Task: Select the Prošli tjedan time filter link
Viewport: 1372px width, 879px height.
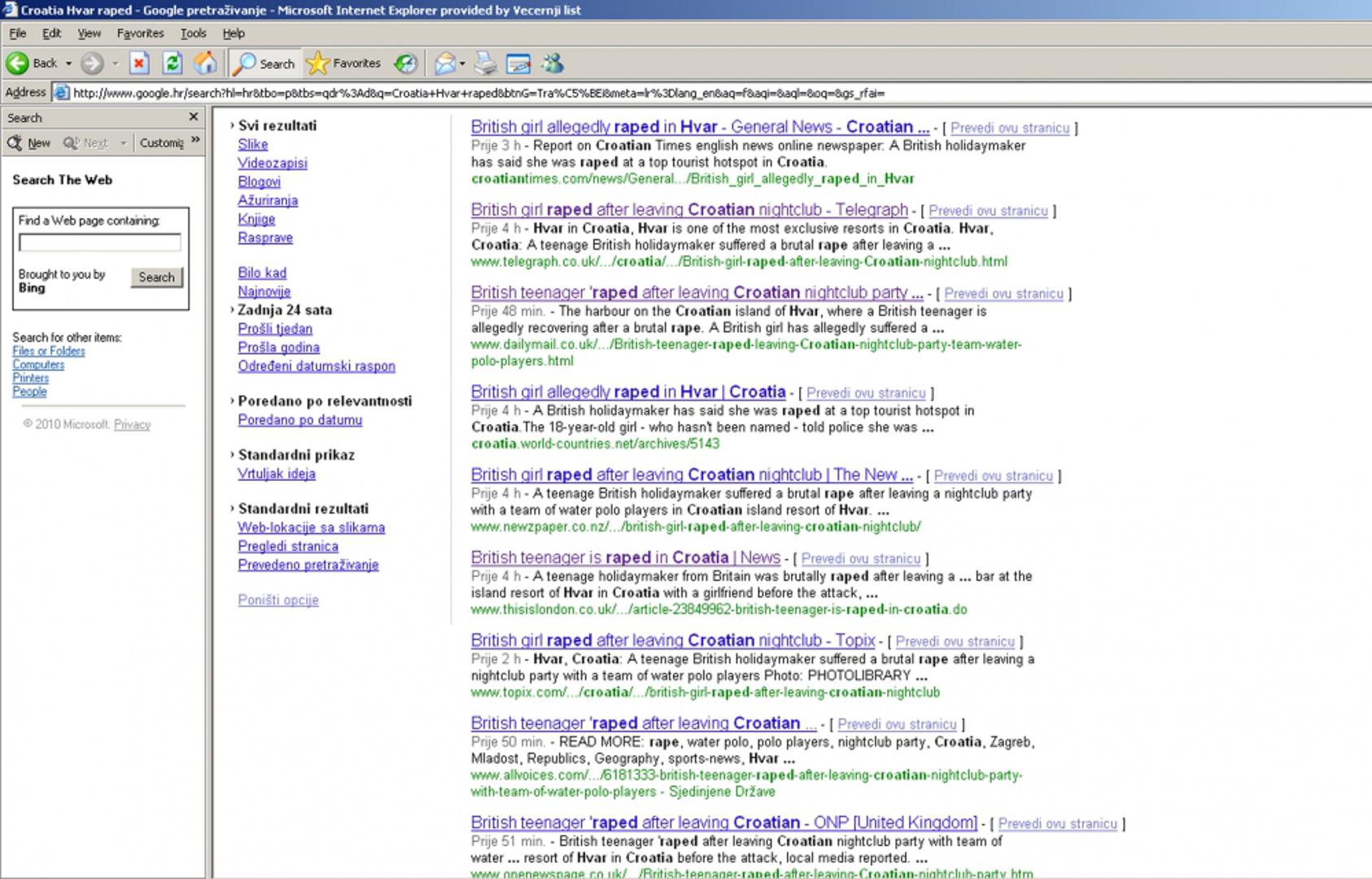Action: point(275,329)
